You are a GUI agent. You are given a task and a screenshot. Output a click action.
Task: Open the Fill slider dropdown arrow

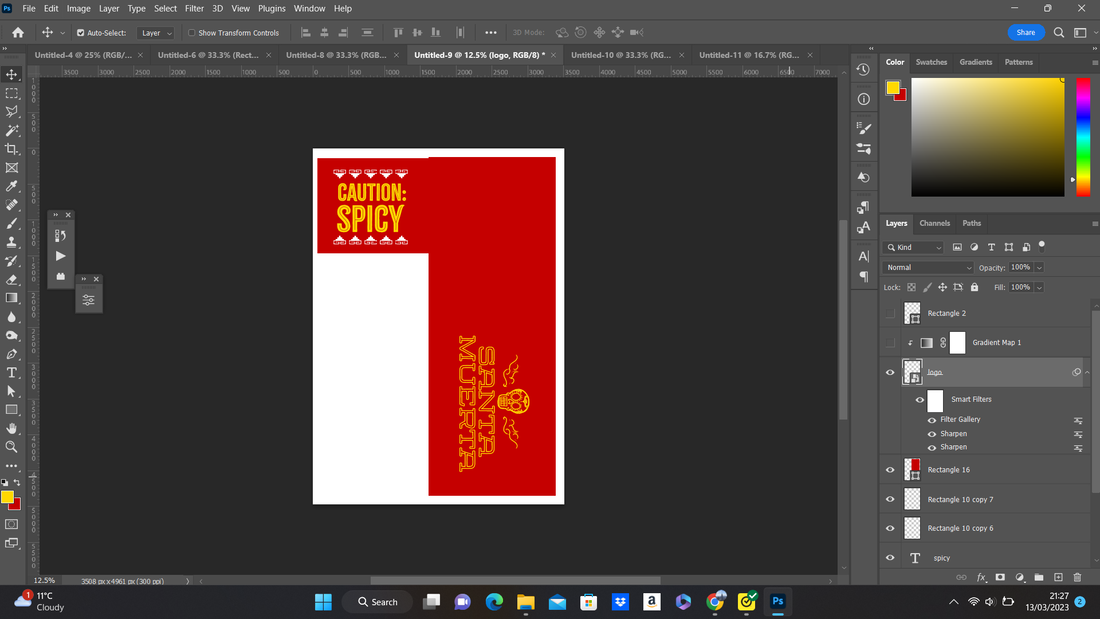[1039, 287]
